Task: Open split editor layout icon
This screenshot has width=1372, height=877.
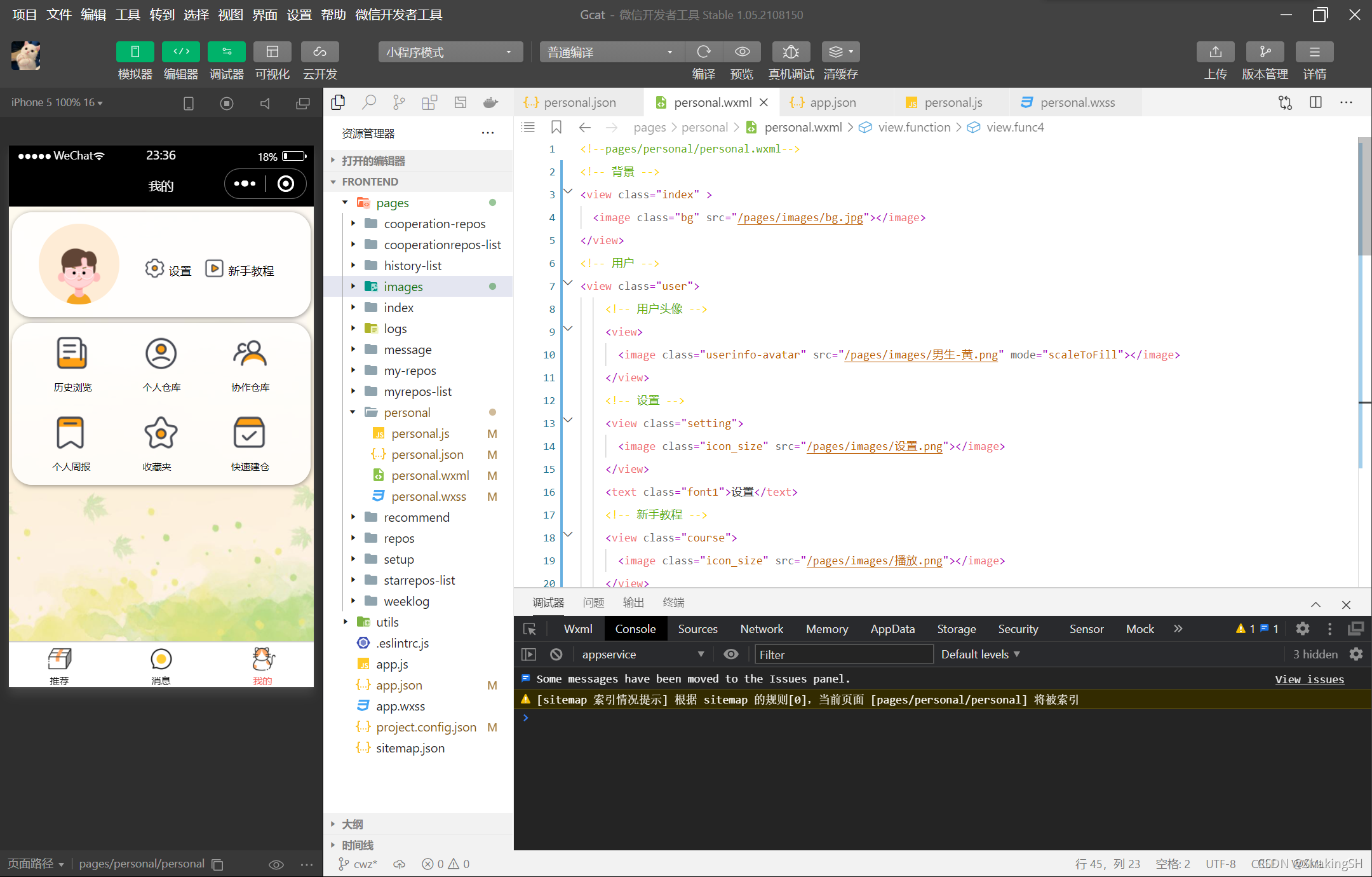Action: pyautogui.click(x=1315, y=102)
